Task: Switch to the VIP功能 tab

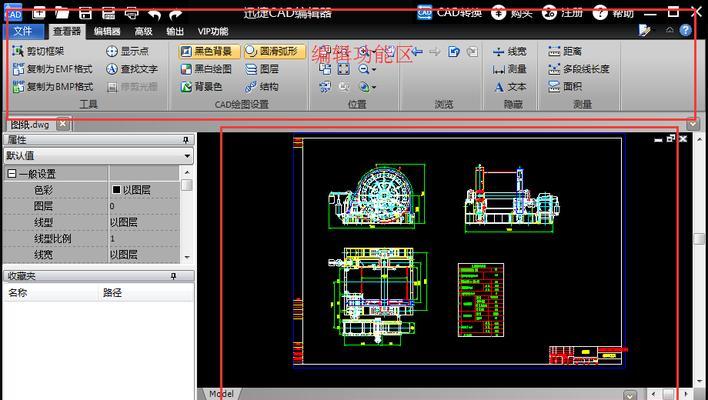Action: (x=213, y=32)
